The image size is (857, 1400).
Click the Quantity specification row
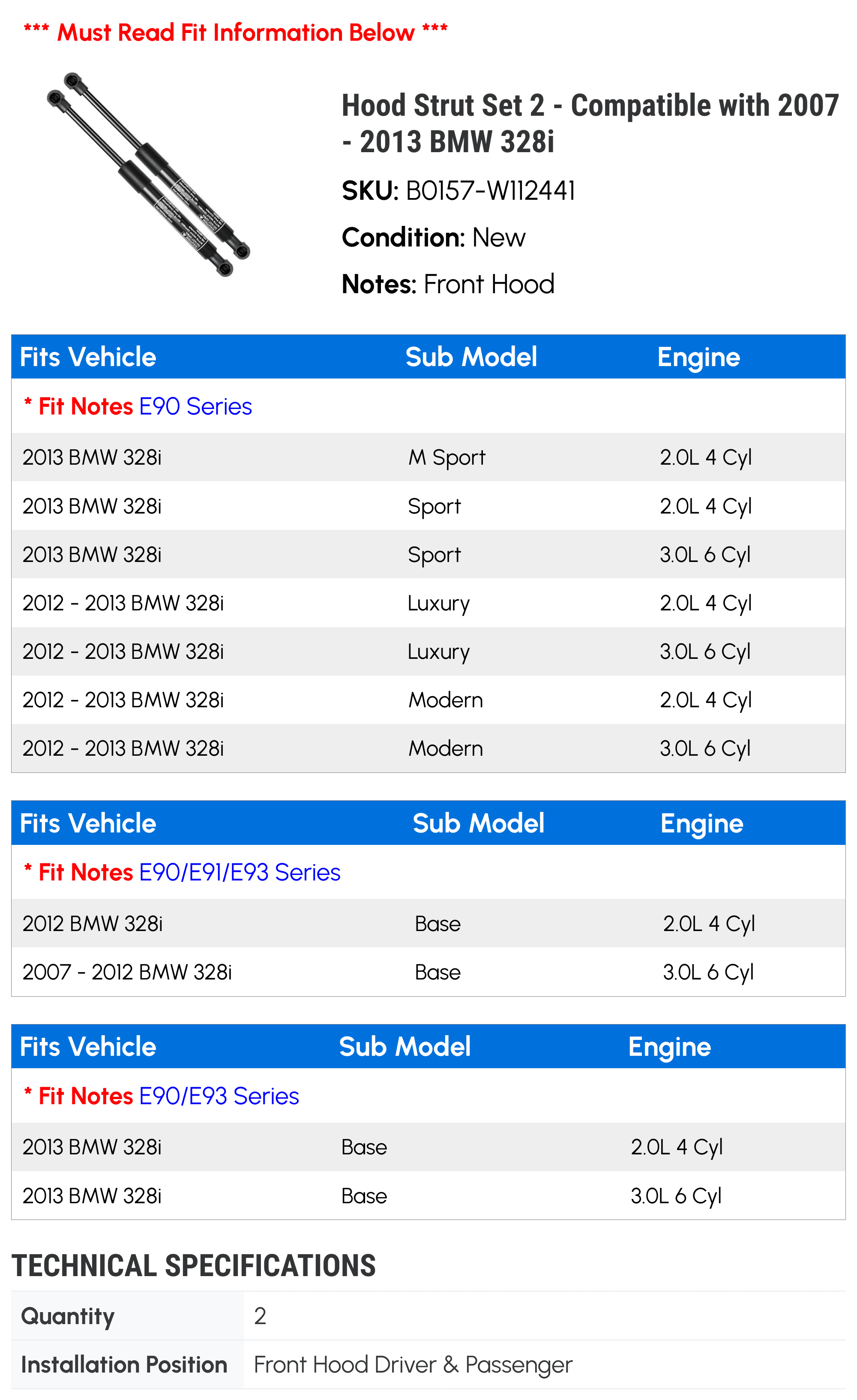(x=428, y=1316)
